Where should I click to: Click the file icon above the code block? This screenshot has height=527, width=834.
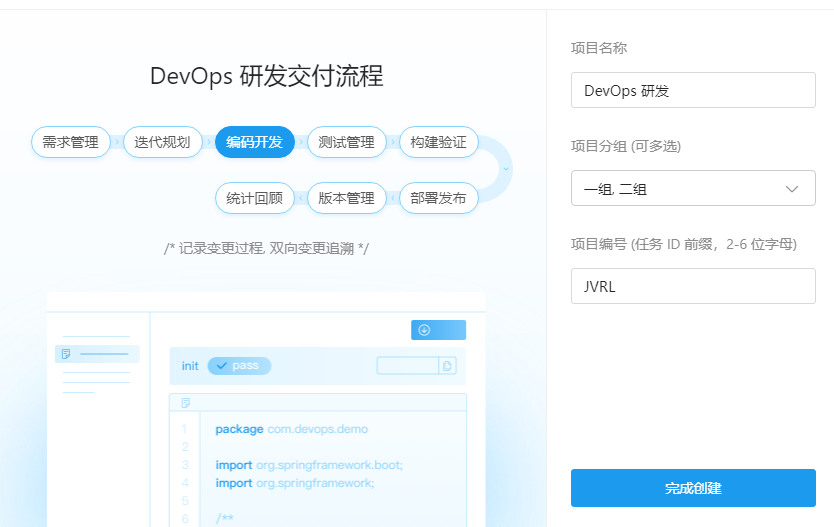[186, 403]
